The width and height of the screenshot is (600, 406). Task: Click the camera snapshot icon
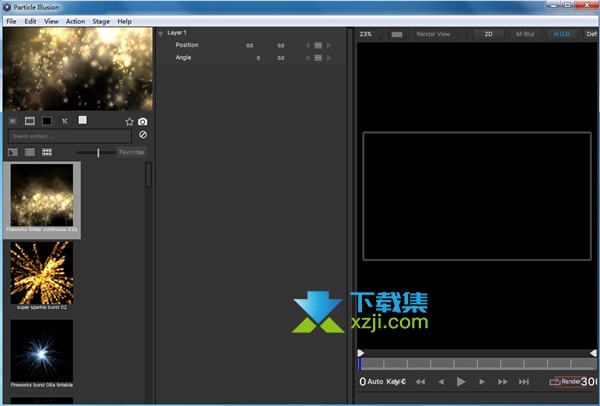click(x=142, y=122)
